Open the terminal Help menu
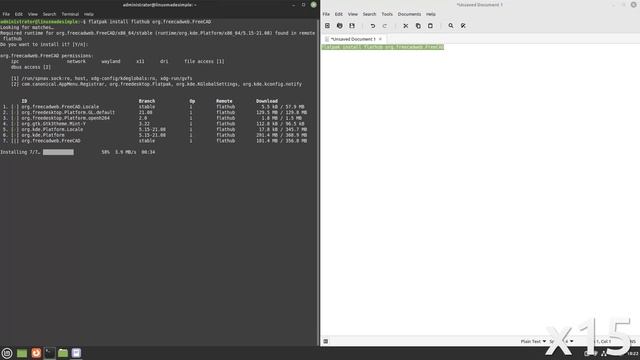 pos(89,14)
